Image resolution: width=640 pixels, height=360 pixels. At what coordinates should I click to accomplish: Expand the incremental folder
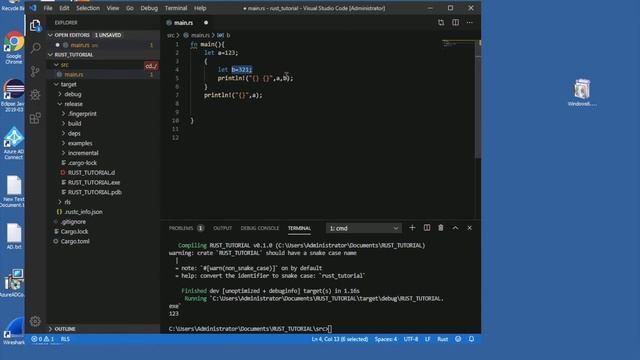pyautogui.click(x=63, y=153)
